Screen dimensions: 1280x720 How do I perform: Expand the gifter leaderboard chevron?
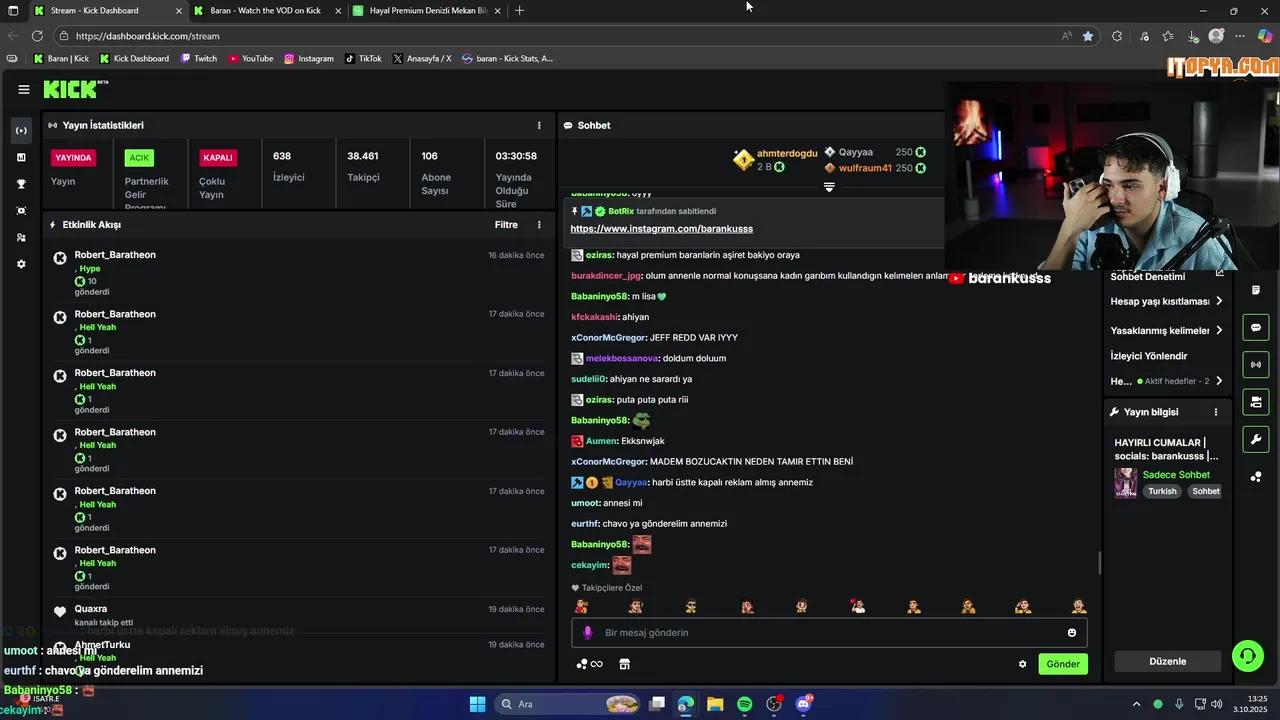point(829,187)
